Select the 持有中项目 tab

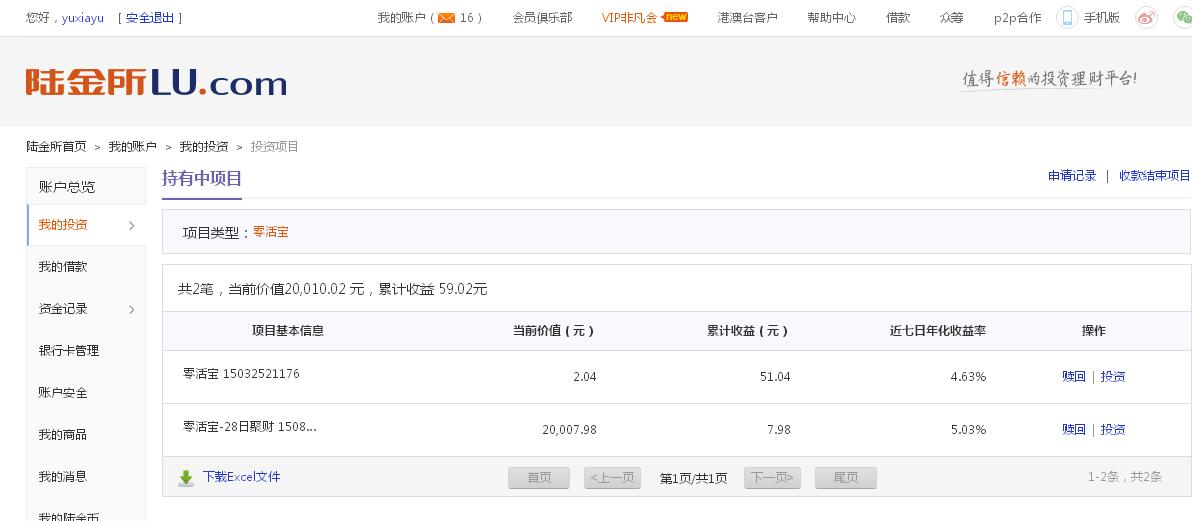[x=201, y=179]
